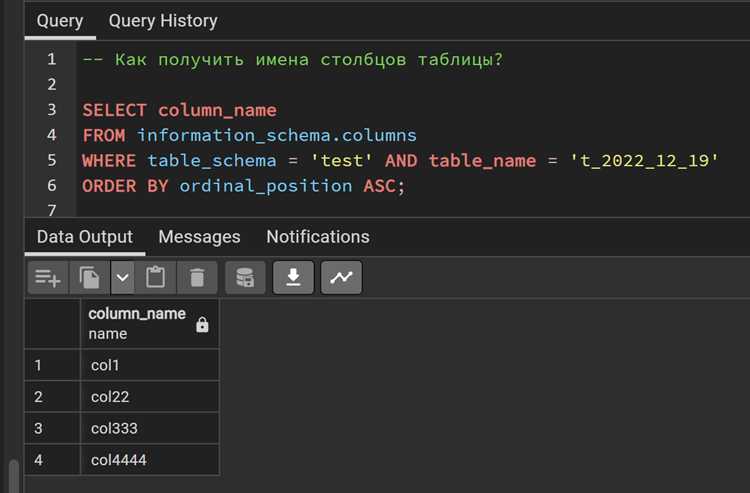Open the Messages tab
Screen dimensions: 750x493
tap(199, 237)
